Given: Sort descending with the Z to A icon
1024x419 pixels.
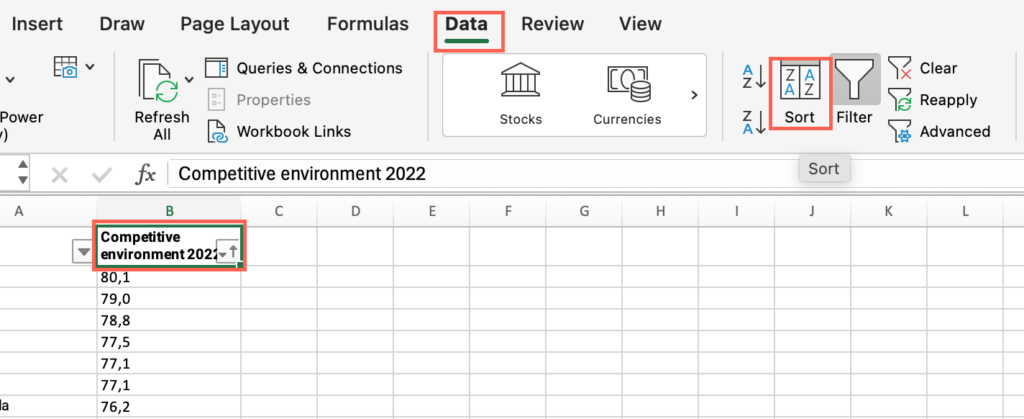Looking at the screenshot, I should pos(755,122).
